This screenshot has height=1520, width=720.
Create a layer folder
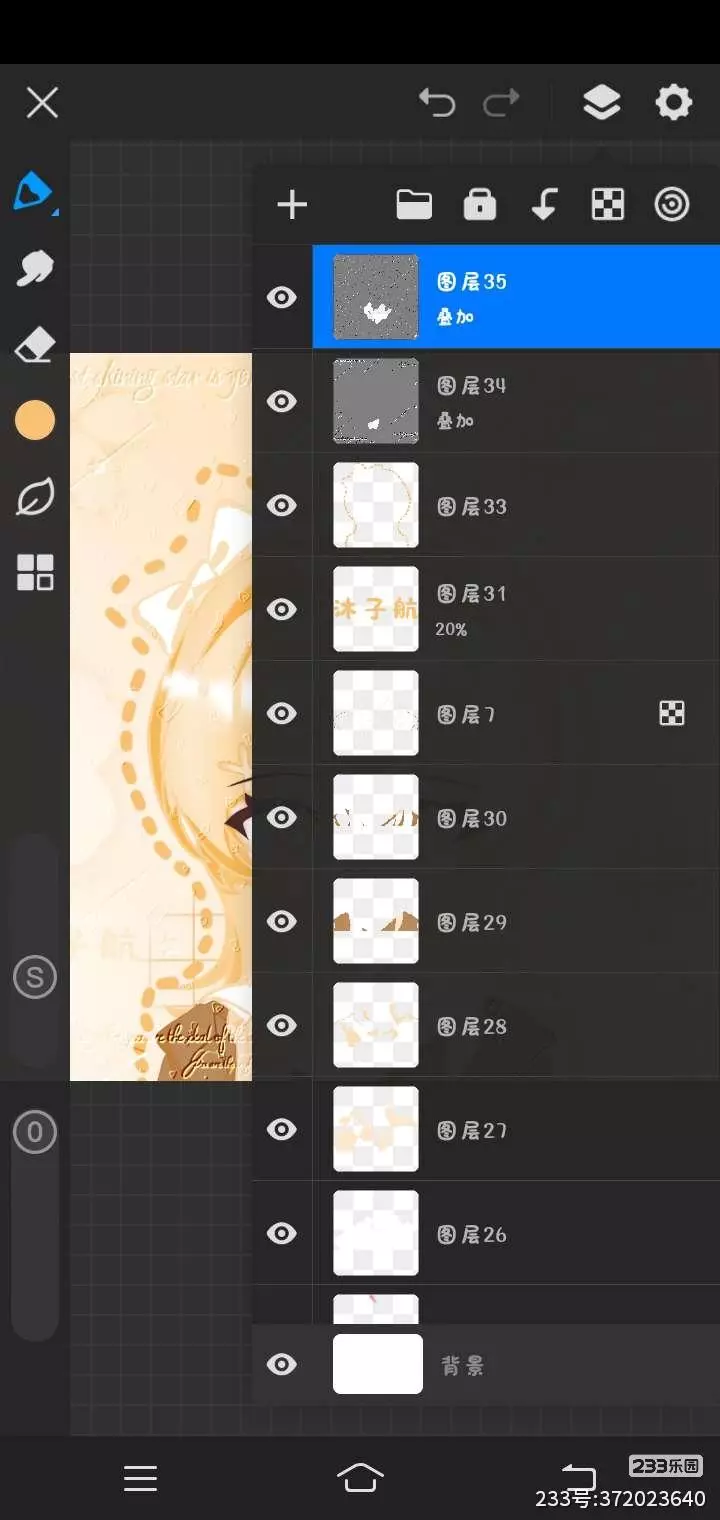pos(414,205)
